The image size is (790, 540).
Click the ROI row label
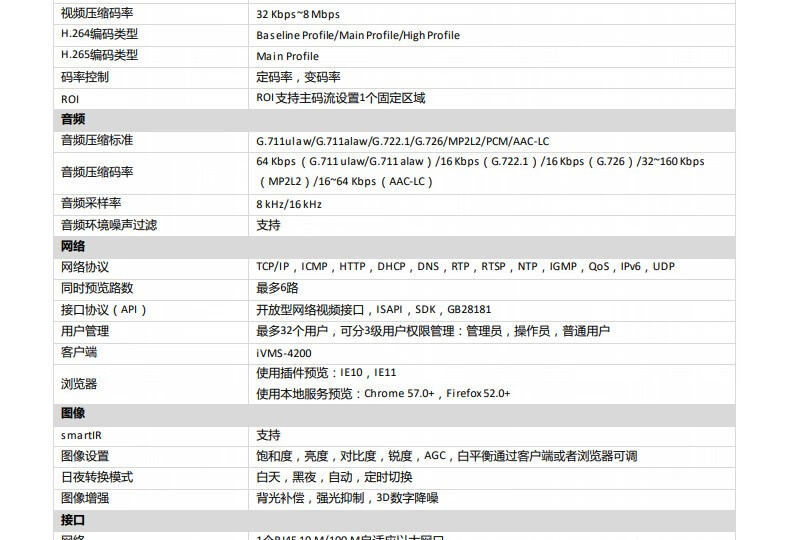(x=70, y=99)
